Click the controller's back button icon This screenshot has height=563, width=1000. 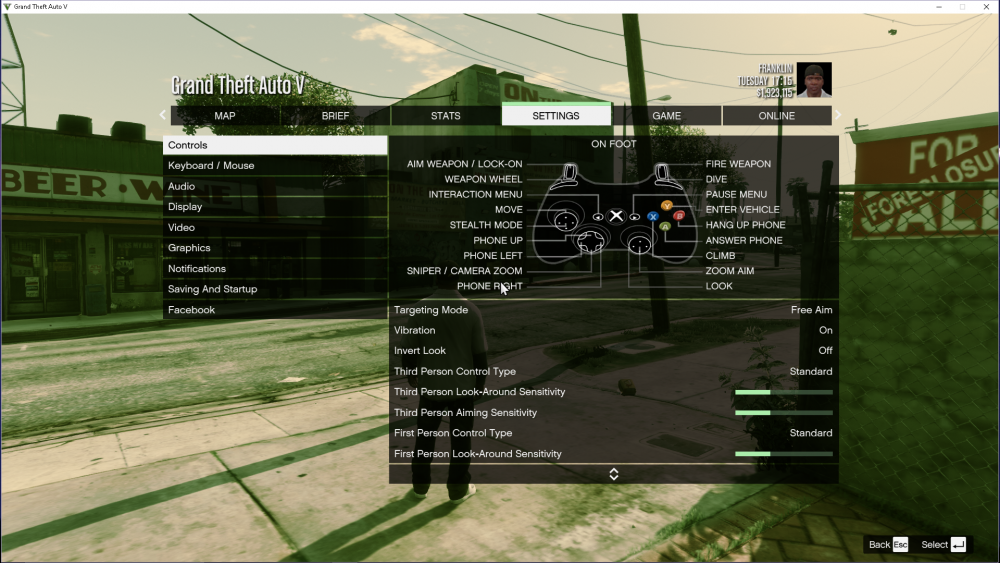[598, 217]
